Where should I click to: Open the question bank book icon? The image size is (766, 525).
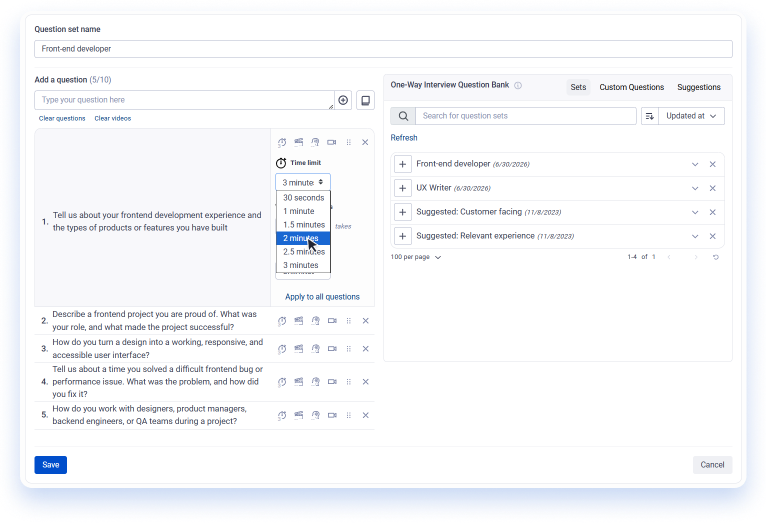point(365,100)
